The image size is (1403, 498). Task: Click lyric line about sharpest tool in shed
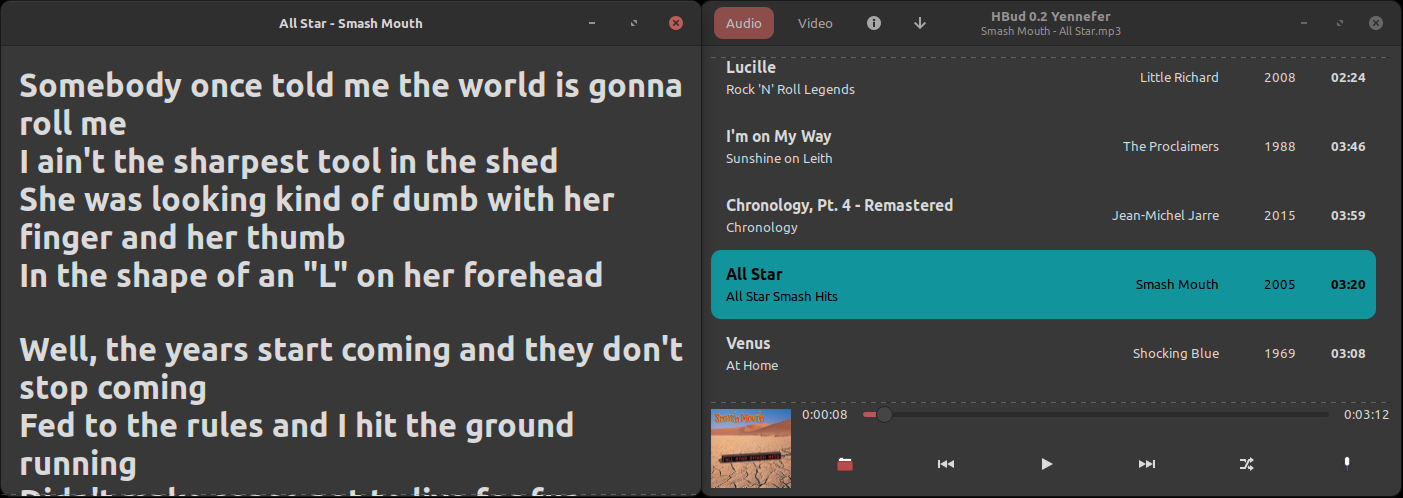click(289, 161)
